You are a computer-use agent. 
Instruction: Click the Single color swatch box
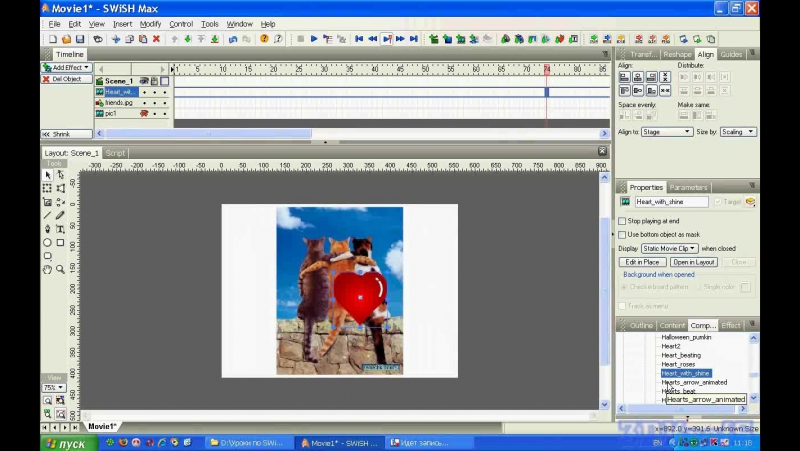[745, 287]
